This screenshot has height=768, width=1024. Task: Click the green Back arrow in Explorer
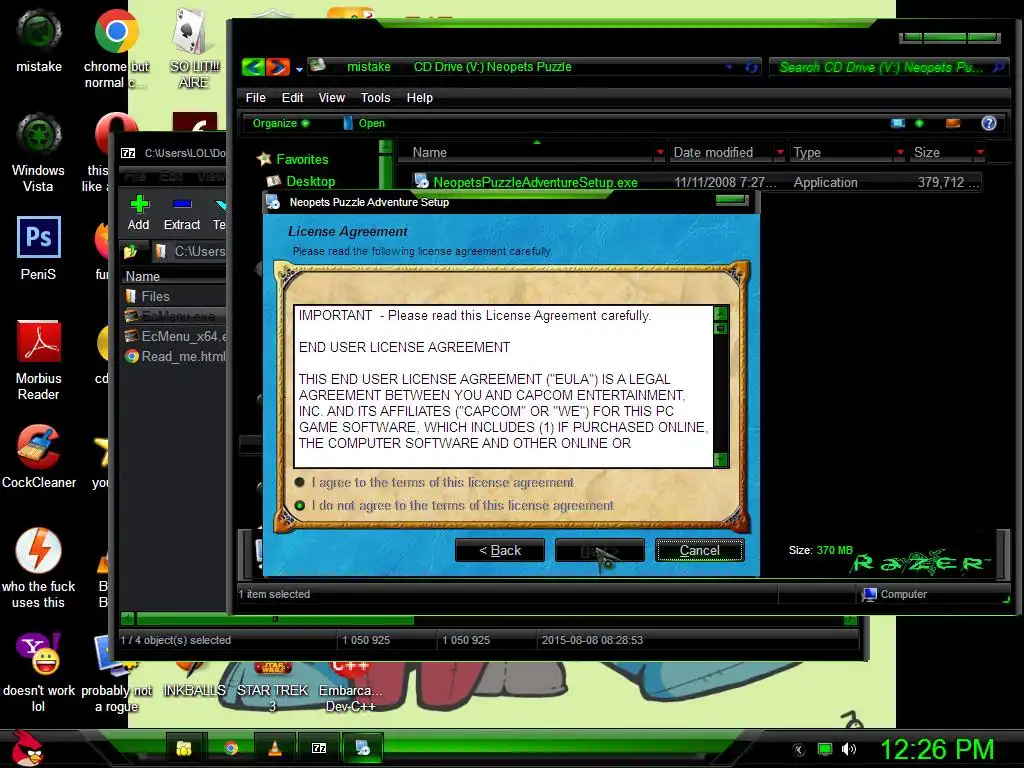point(253,67)
